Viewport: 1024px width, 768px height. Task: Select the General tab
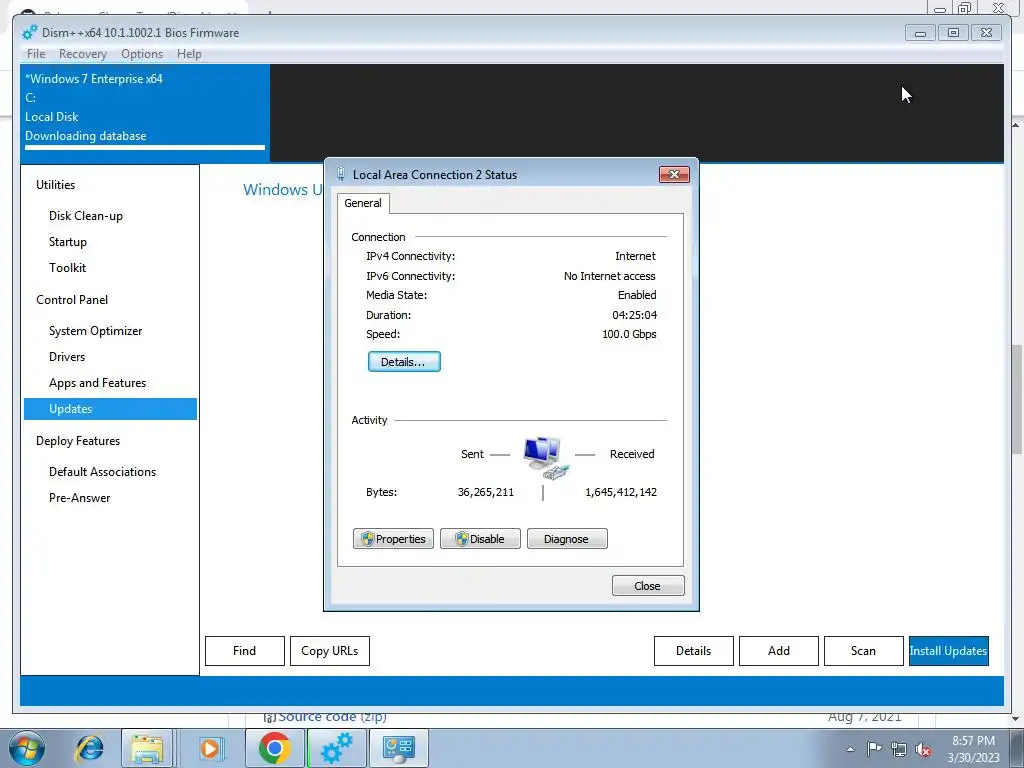pyautogui.click(x=363, y=203)
